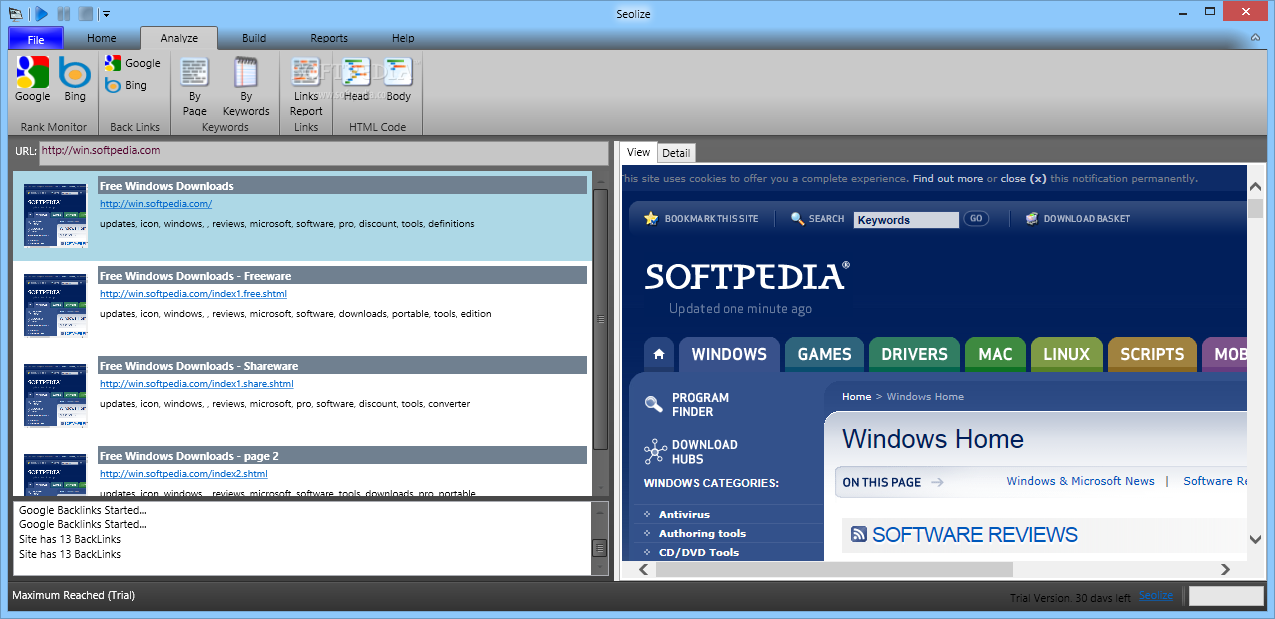This screenshot has width=1275, height=619.
Task: Open Windows & Microsoft News link
Action: pyautogui.click(x=1080, y=482)
